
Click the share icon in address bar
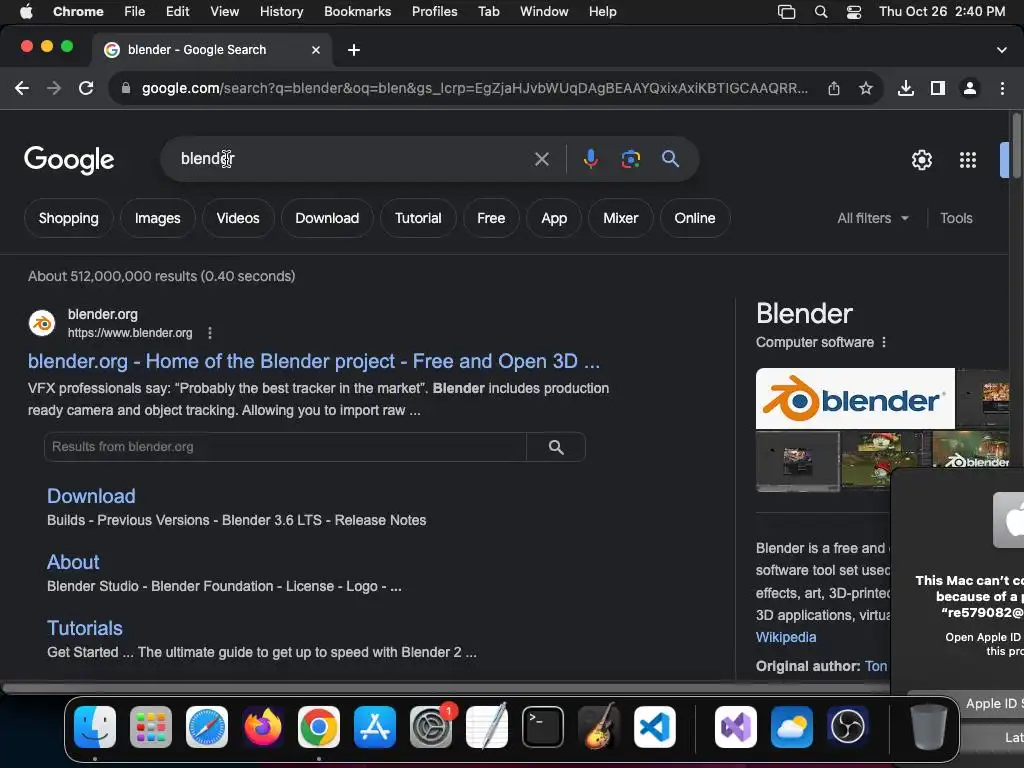coord(834,88)
